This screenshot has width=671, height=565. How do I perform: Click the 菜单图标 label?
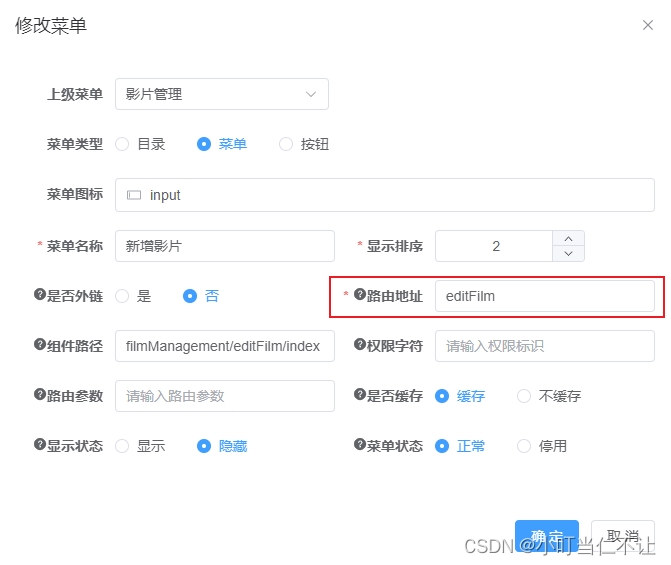pyautogui.click(x=75, y=194)
